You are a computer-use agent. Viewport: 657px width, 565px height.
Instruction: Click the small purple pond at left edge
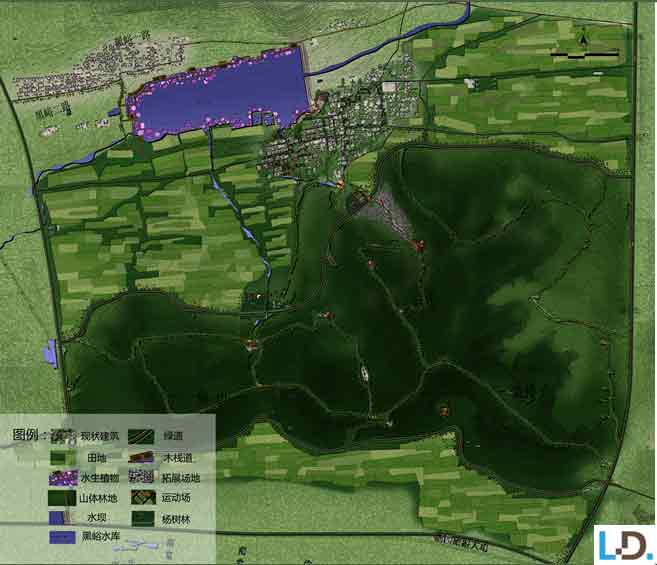click(x=51, y=351)
